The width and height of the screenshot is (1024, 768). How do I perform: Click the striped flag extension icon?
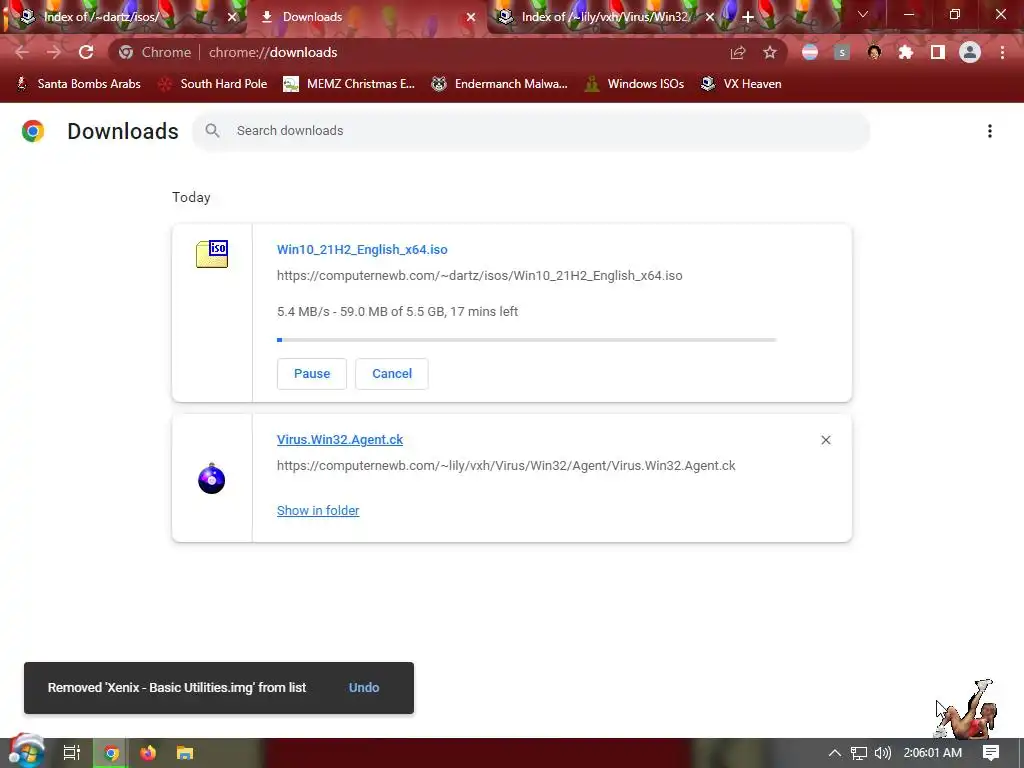[810, 52]
